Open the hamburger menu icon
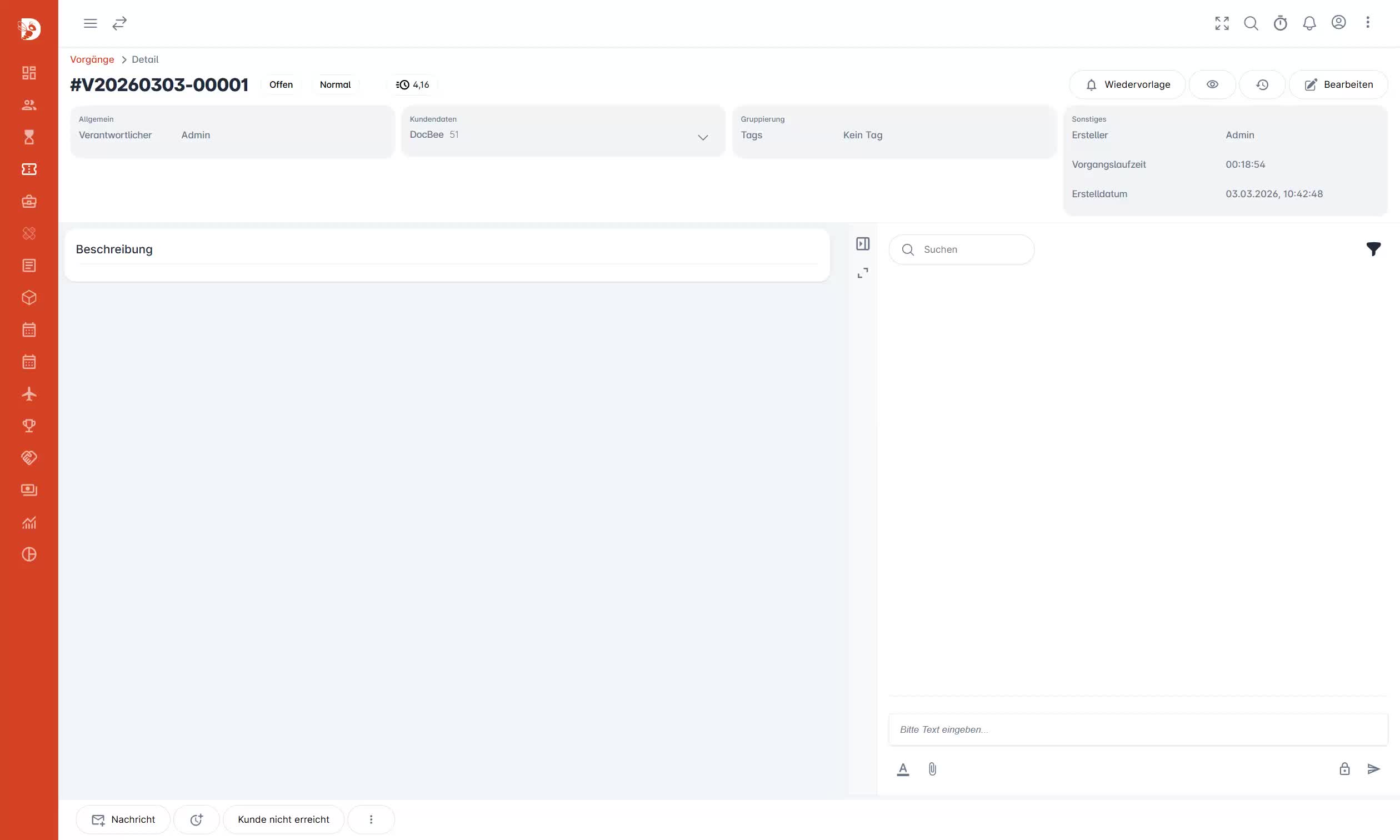Image resolution: width=1400 pixels, height=840 pixels. (x=90, y=23)
